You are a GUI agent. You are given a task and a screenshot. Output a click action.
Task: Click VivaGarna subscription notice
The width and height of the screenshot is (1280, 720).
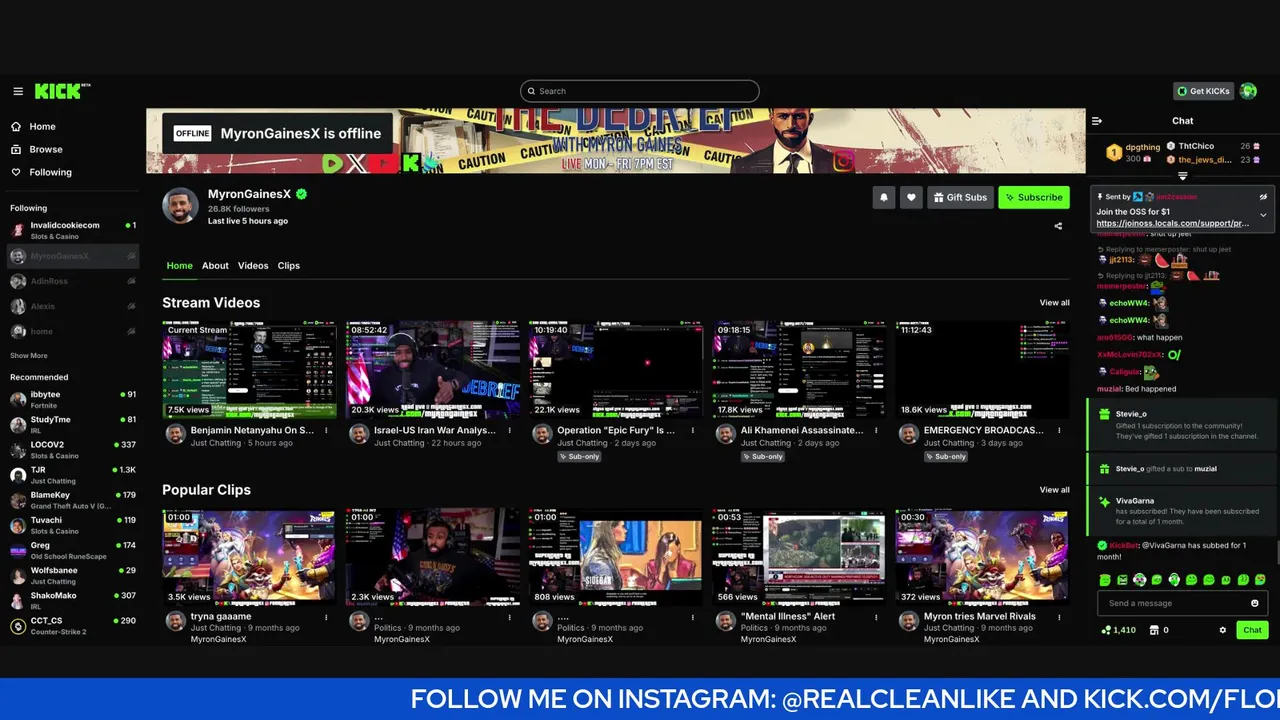(1182, 513)
